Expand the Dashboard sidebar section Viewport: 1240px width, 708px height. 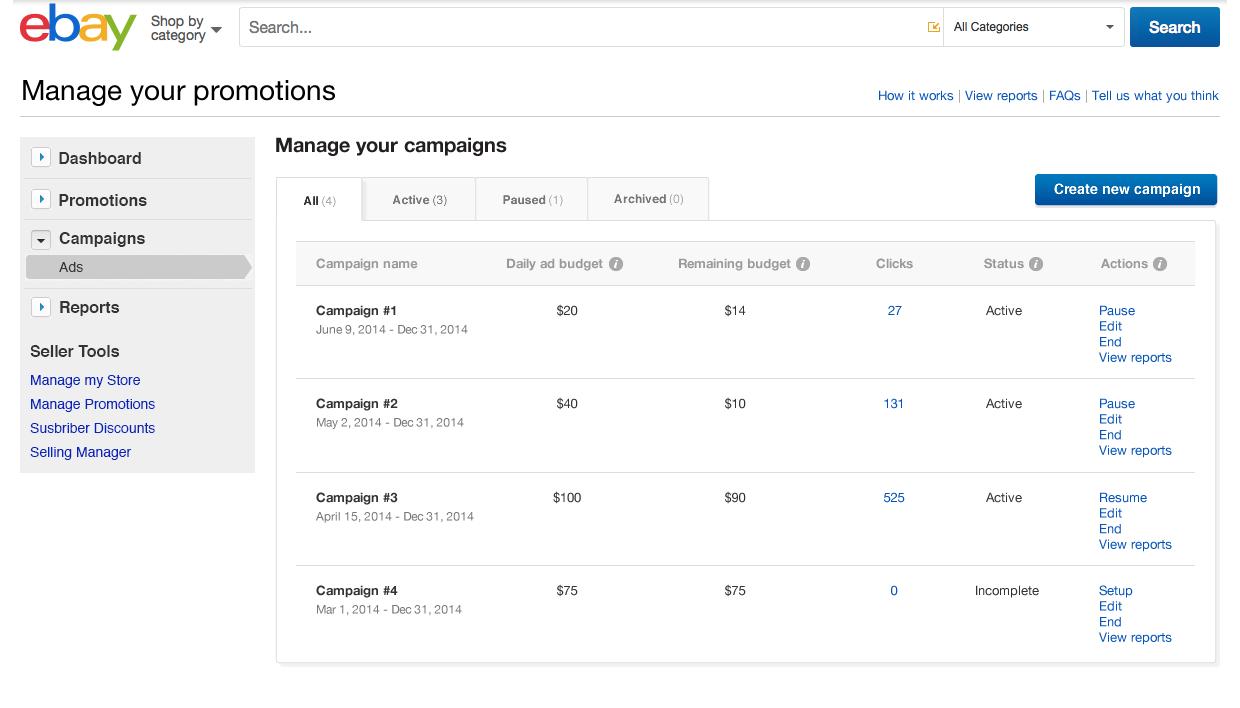pos(41,158)
